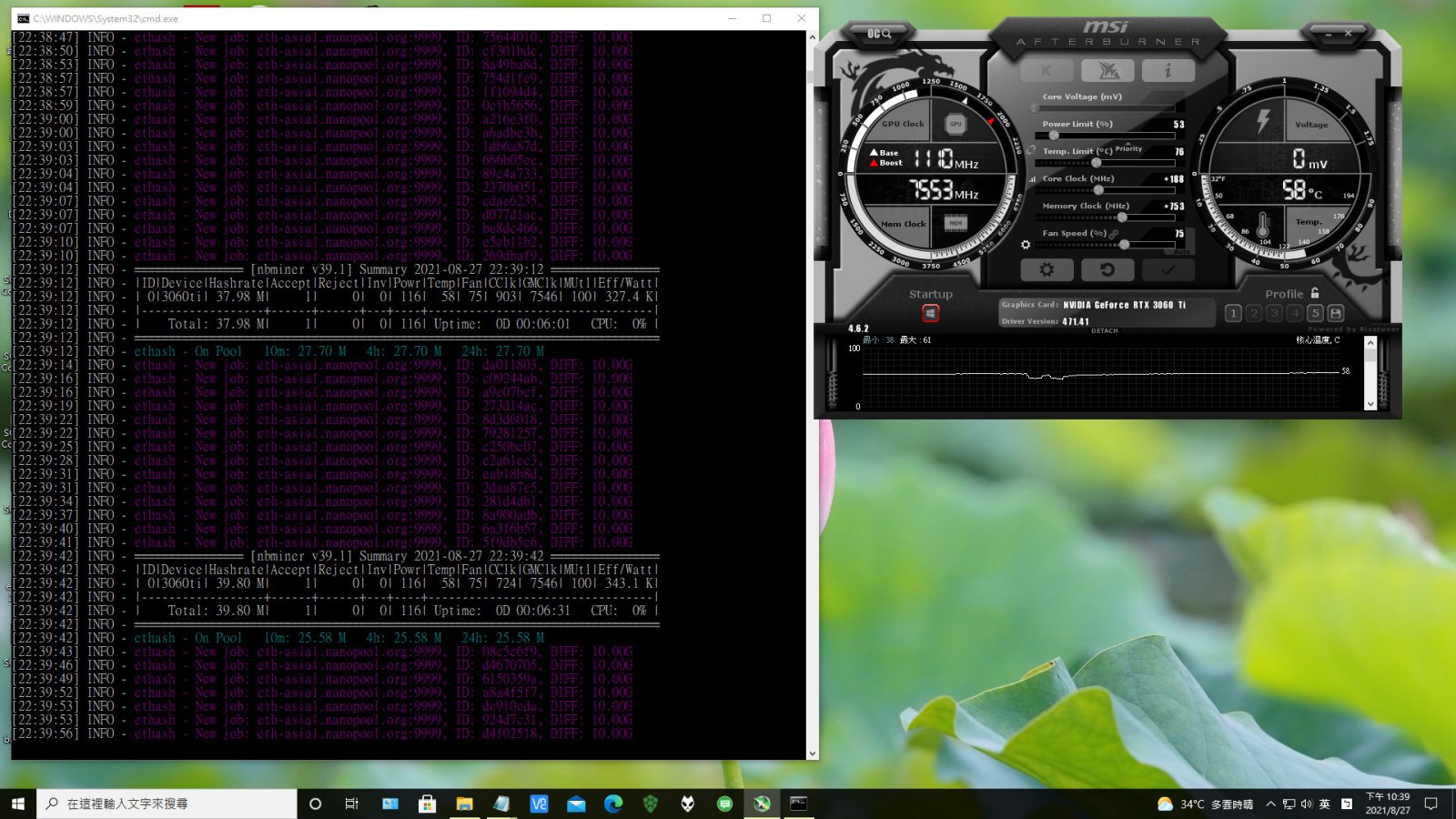Click the cmd.exe up scroll arrow
Screen dimensions: 1456x819
(x=812, y=37)
